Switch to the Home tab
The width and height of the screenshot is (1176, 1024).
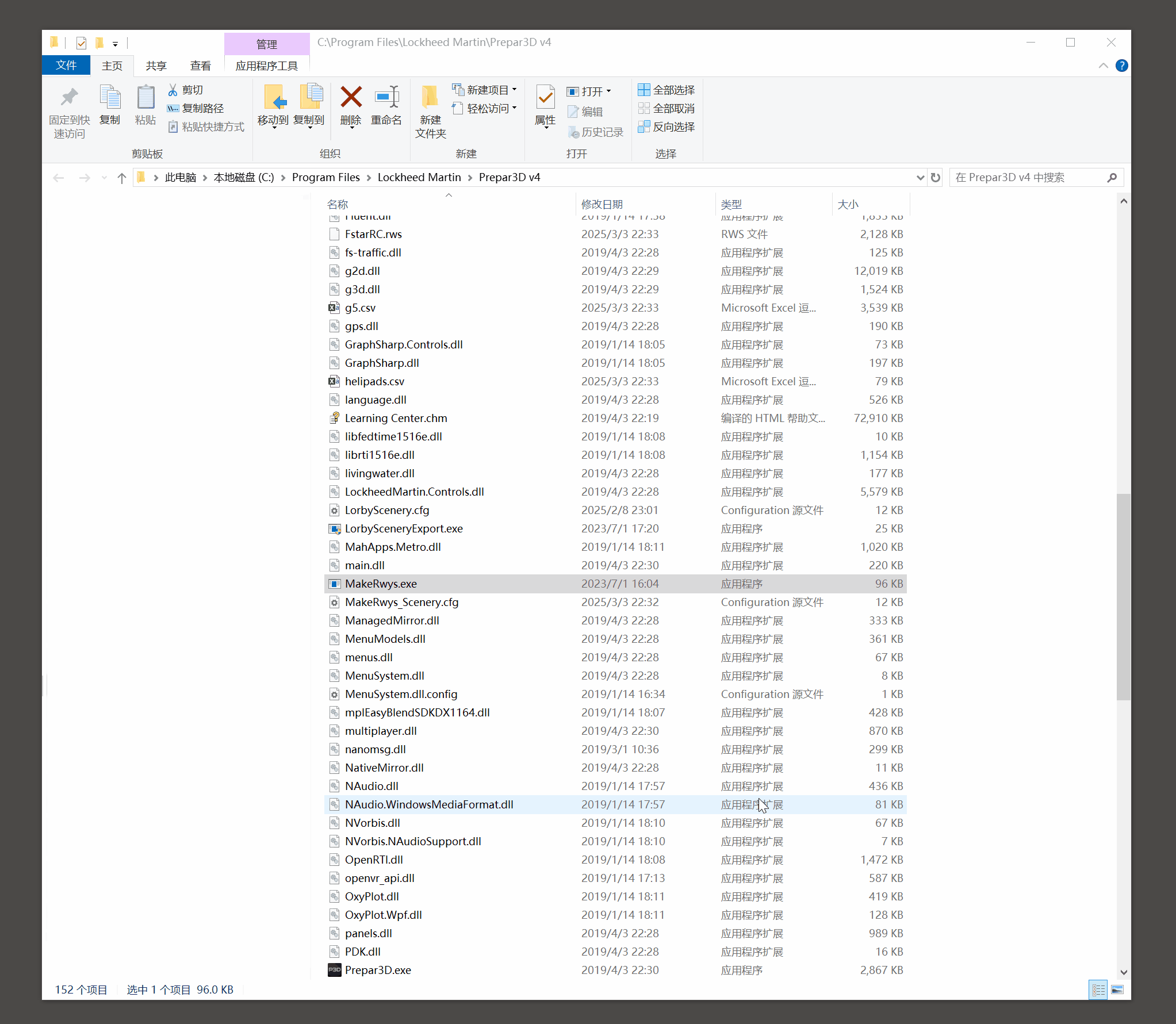tap(112, 66)
